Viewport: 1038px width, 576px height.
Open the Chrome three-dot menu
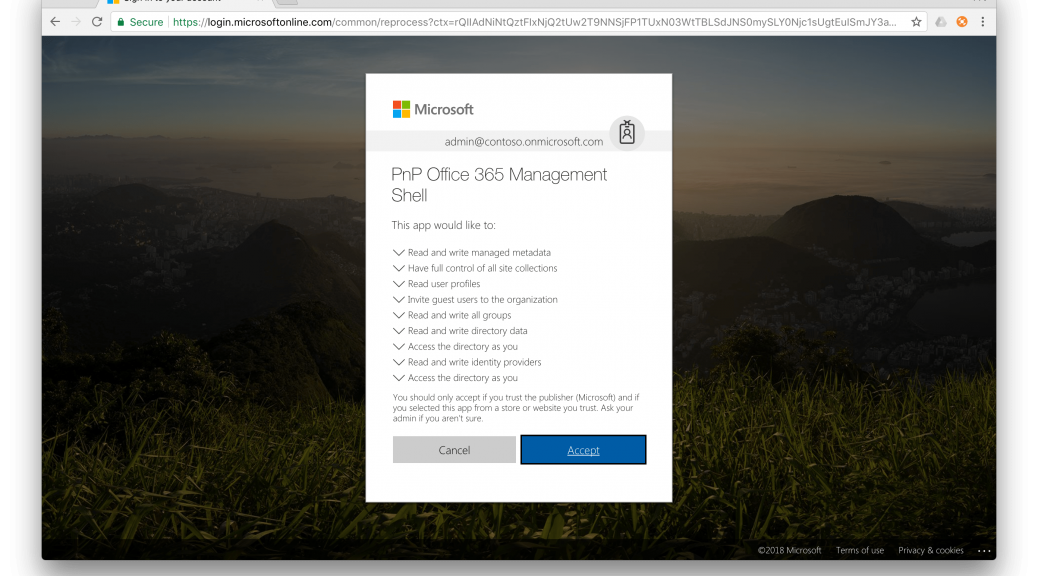tap(983, 22)
